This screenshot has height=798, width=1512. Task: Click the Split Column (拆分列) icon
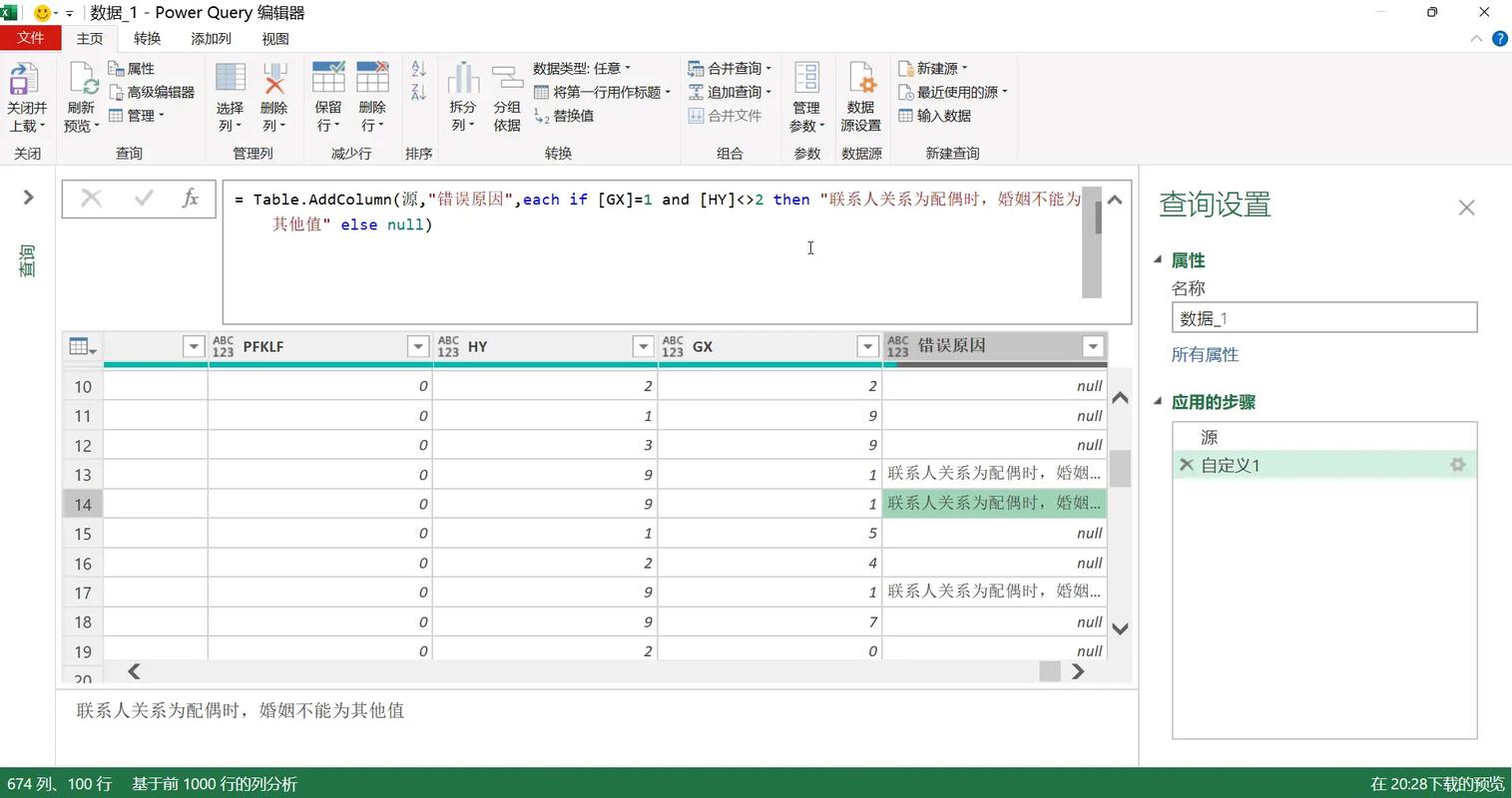click(x=463, y=79)
